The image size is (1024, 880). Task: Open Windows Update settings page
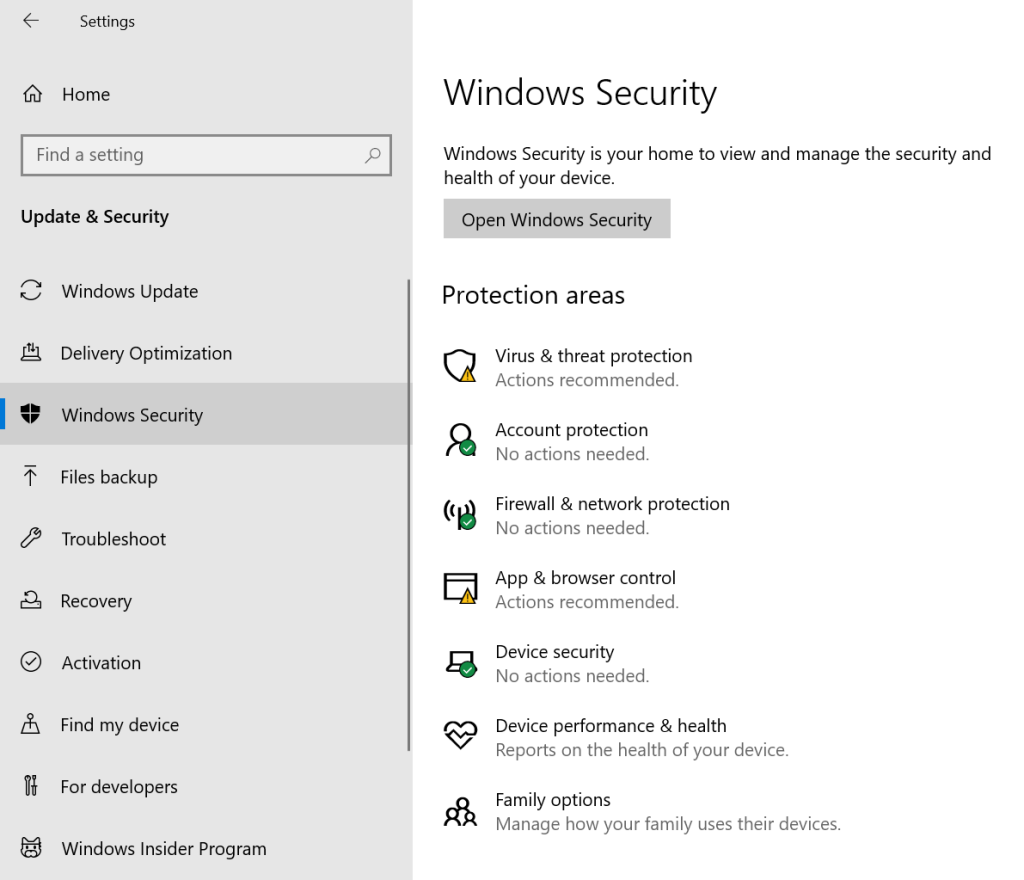tap(129, 291)
